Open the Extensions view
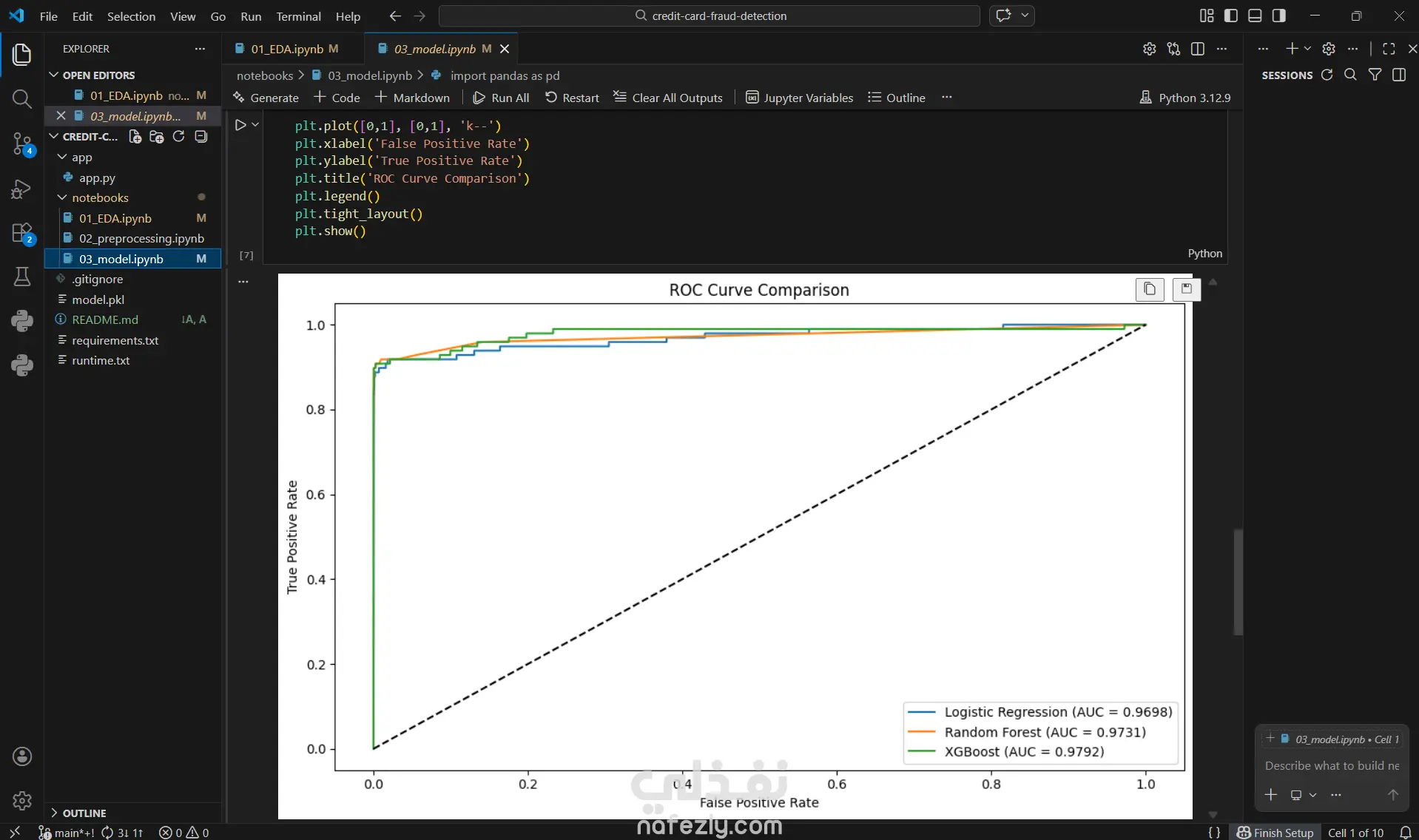 [21, 233]
